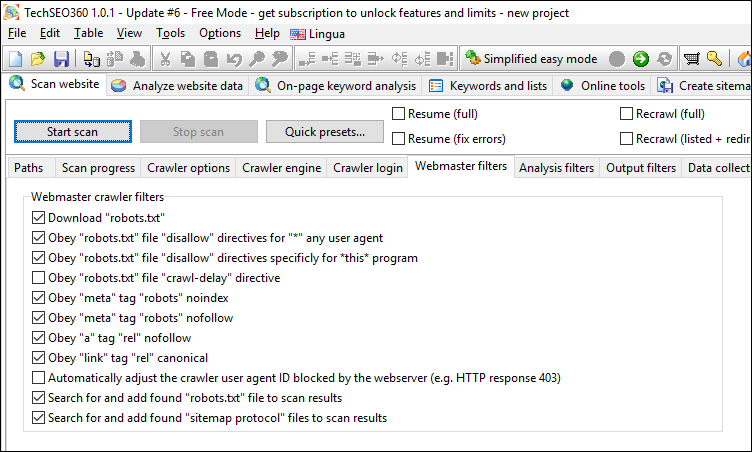Open the Table menu

(88, 33)
